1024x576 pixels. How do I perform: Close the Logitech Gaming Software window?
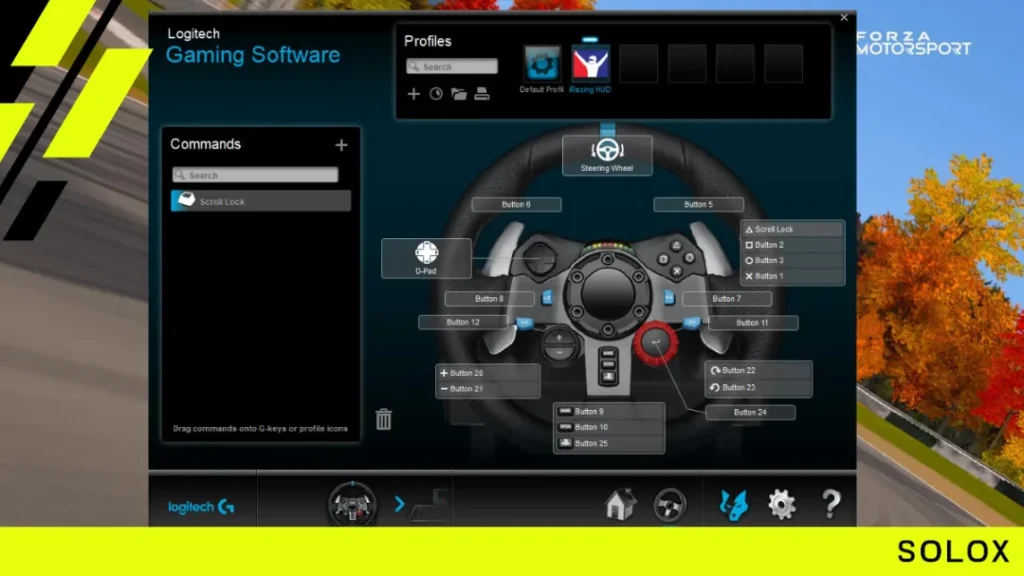click(844, 18)
